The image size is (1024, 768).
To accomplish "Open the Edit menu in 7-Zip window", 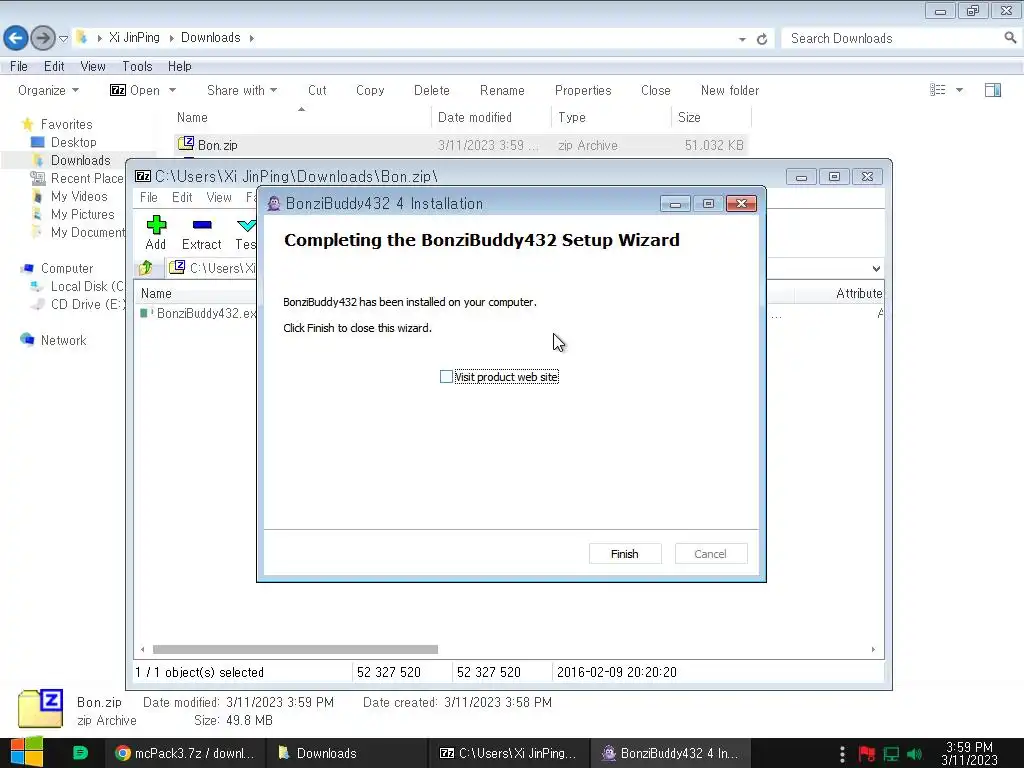I will (182, 197).
